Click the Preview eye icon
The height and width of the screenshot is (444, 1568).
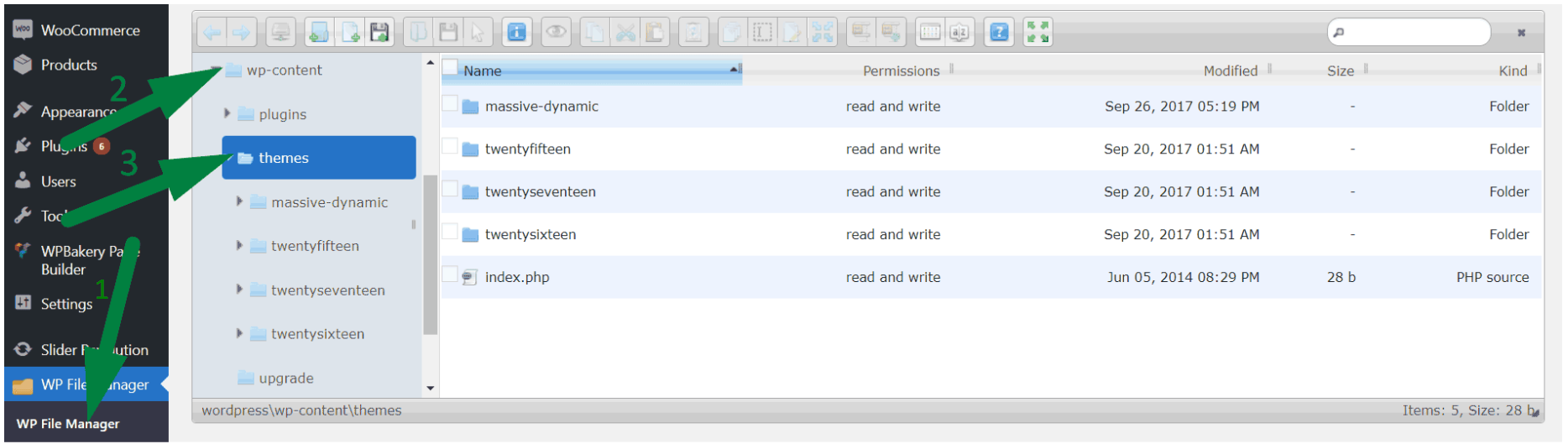coord(556,33)
